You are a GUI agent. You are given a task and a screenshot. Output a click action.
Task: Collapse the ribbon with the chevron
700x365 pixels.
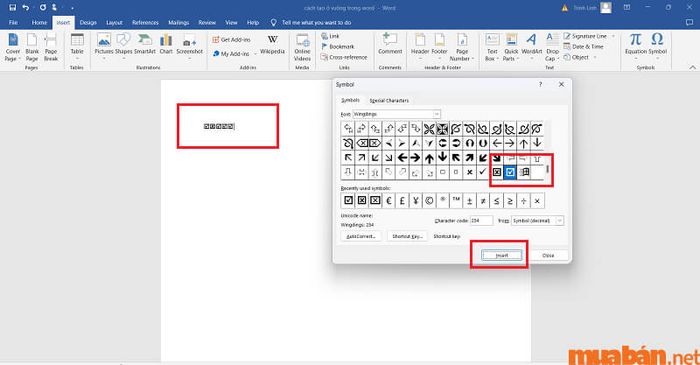pos(692,67)
